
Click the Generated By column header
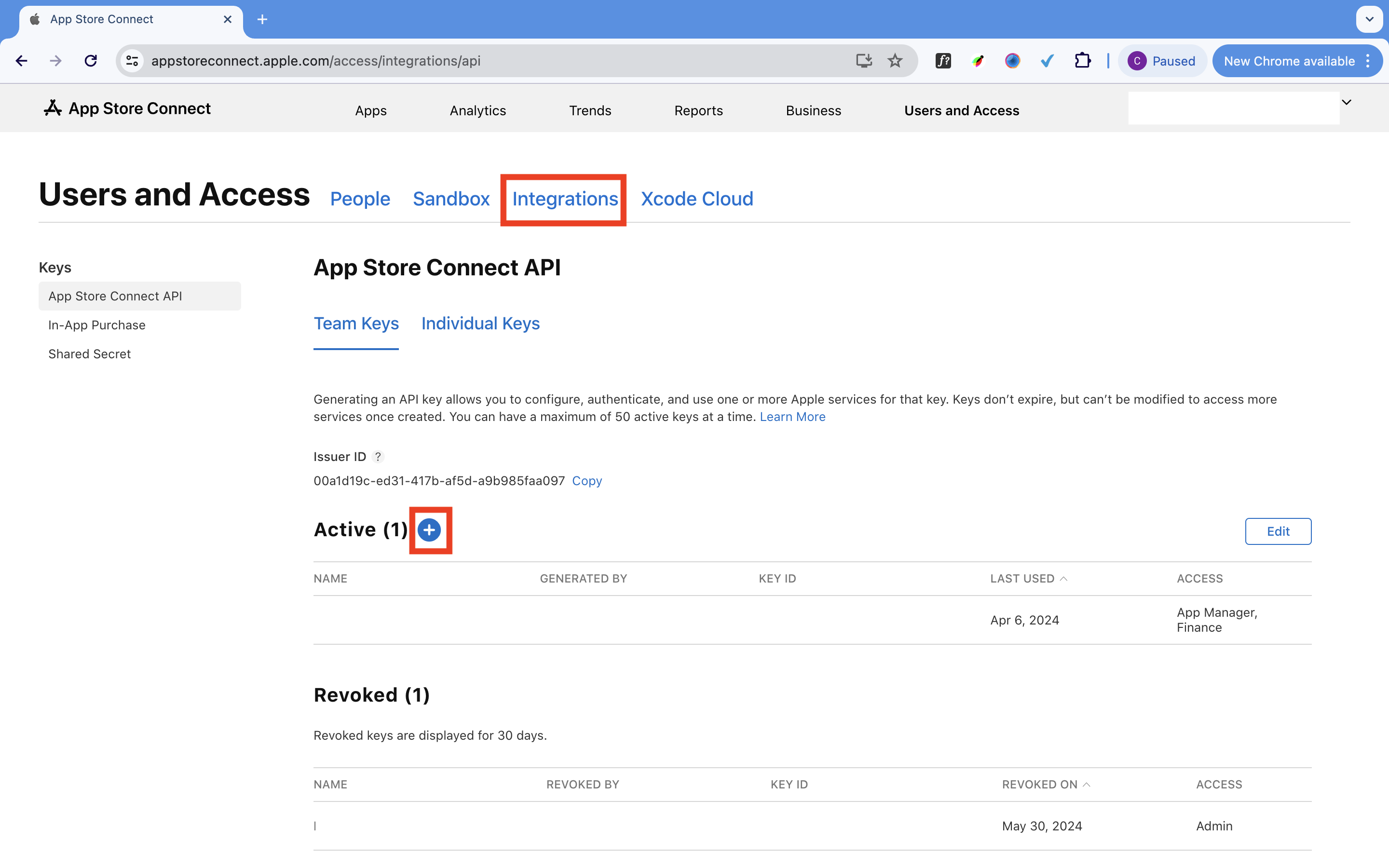point(583,579)
